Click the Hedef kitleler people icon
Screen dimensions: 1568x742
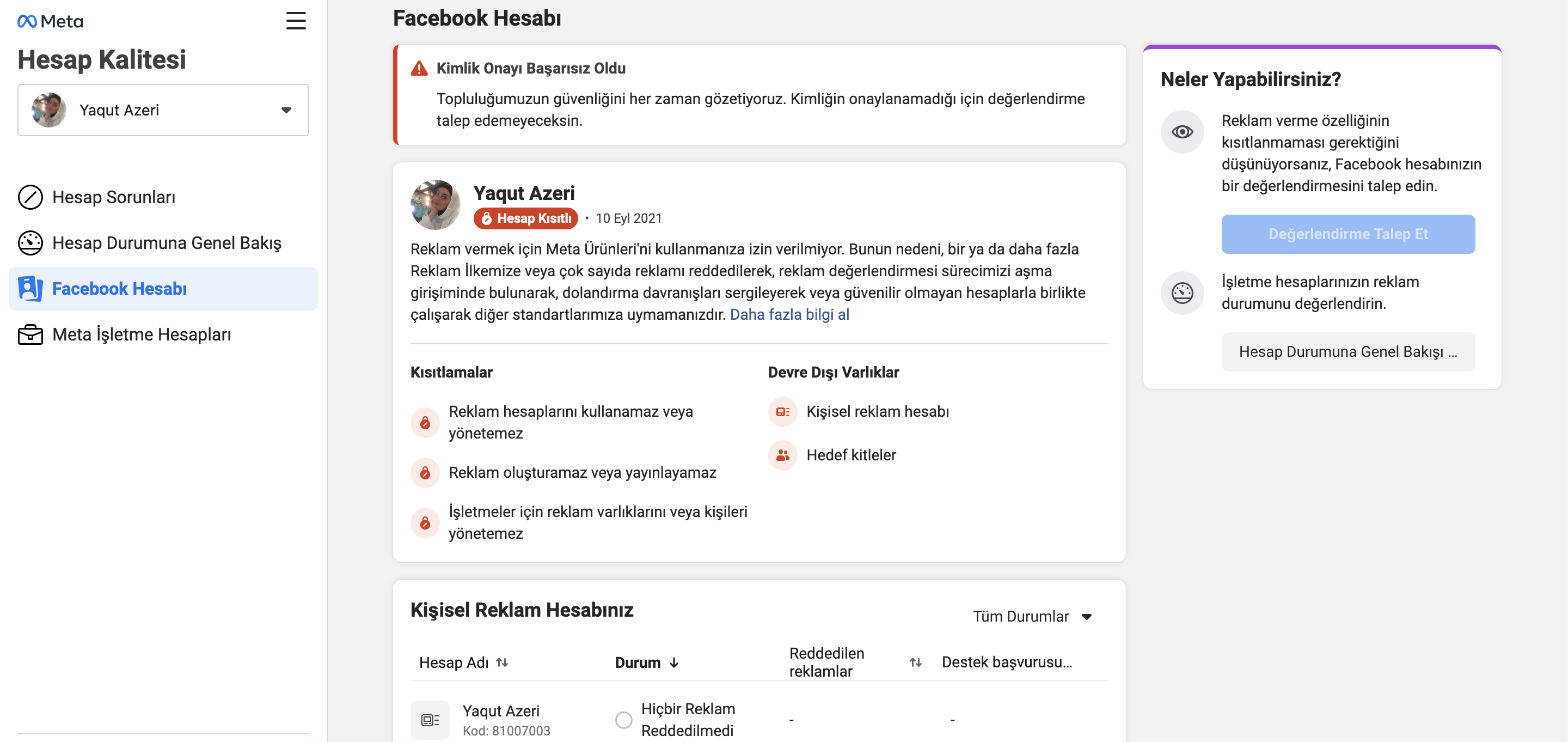click(x=783, y=455)
